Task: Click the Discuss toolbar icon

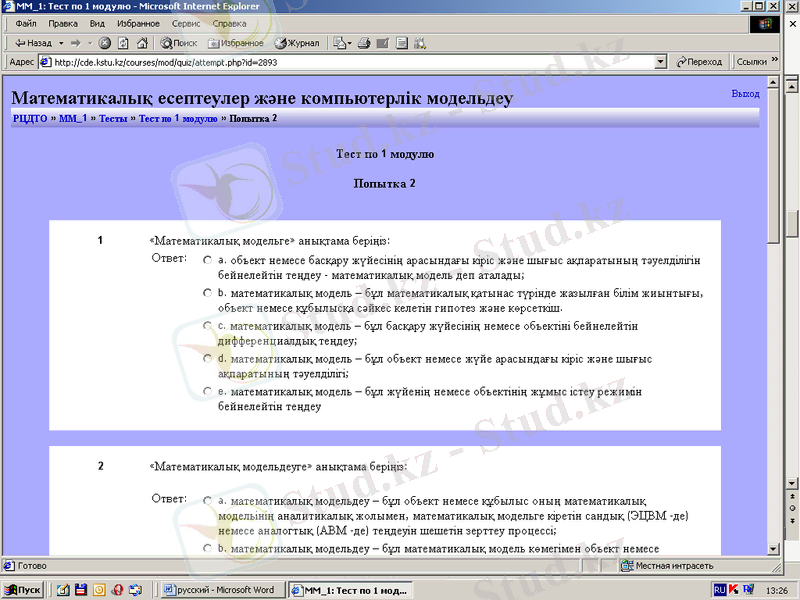Action: pos(402,43)
